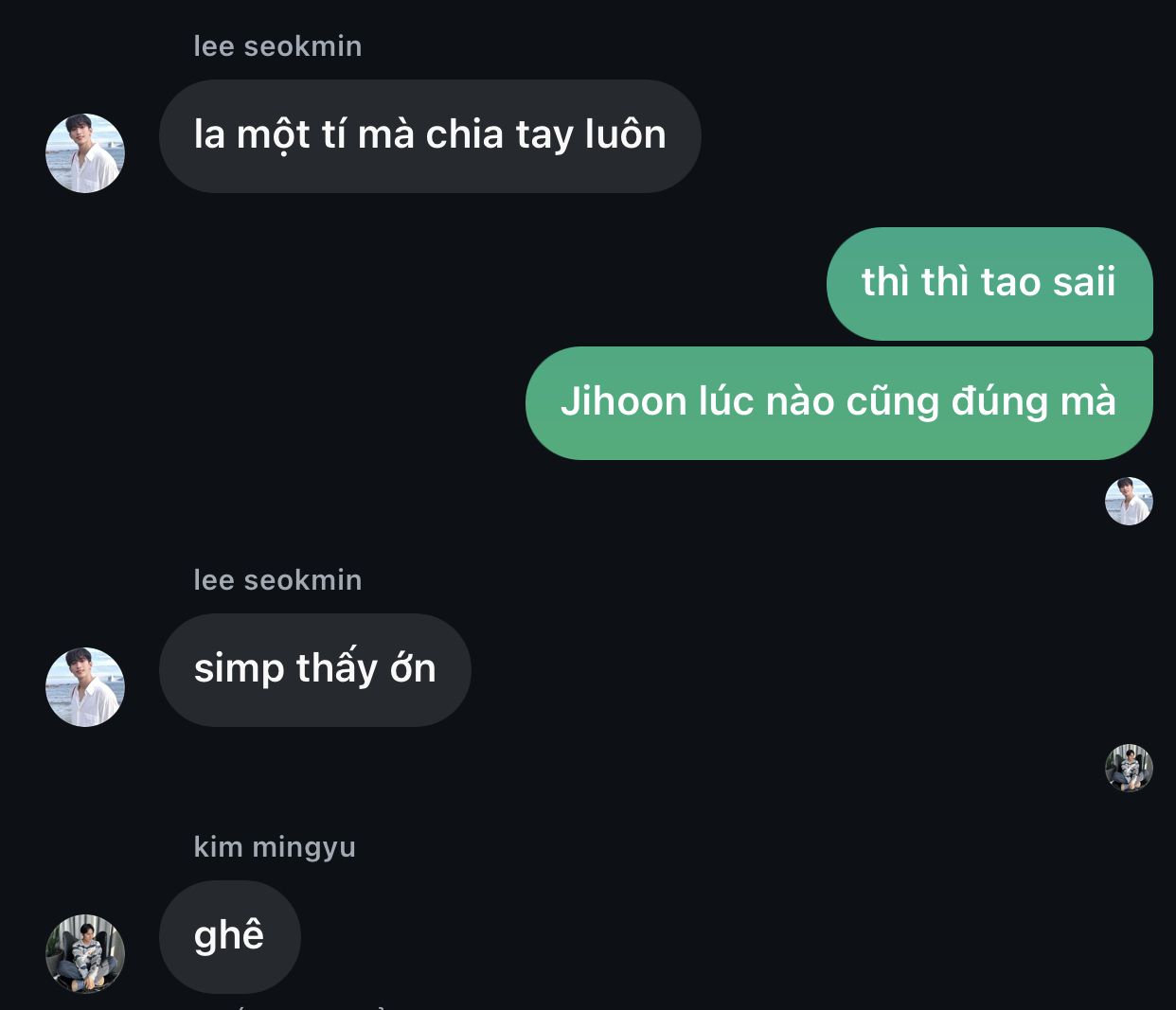
Task: Tap the small kim mingyu seen-by avatar
Action: pyautogui.click(x=1129, y=768)
